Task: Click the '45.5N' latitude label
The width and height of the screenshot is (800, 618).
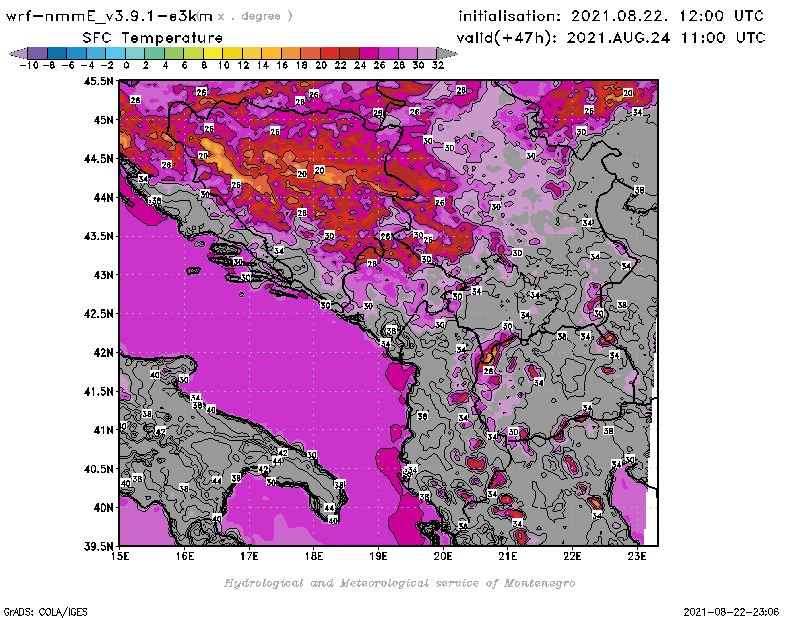Action: [98, 81]
